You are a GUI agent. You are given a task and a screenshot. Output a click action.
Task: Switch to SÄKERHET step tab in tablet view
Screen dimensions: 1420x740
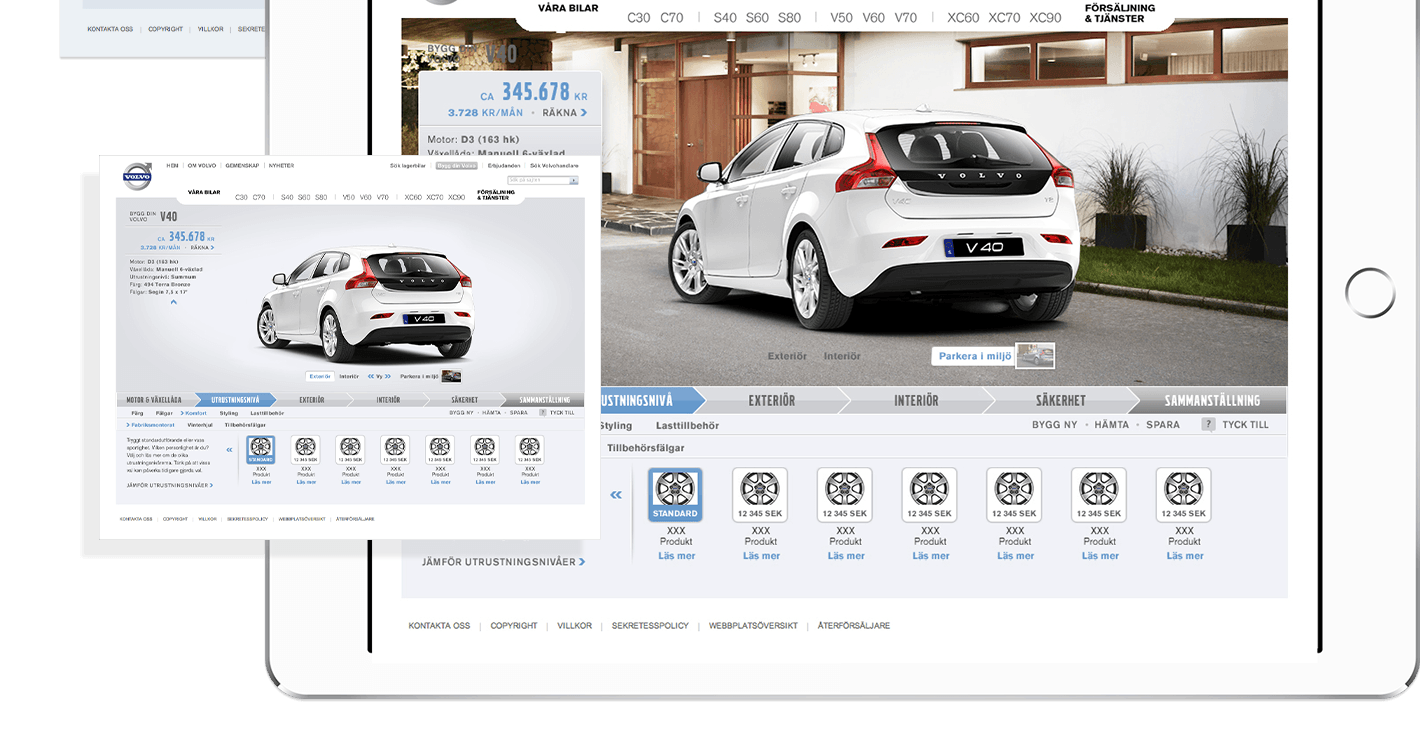pos(1061,400)
